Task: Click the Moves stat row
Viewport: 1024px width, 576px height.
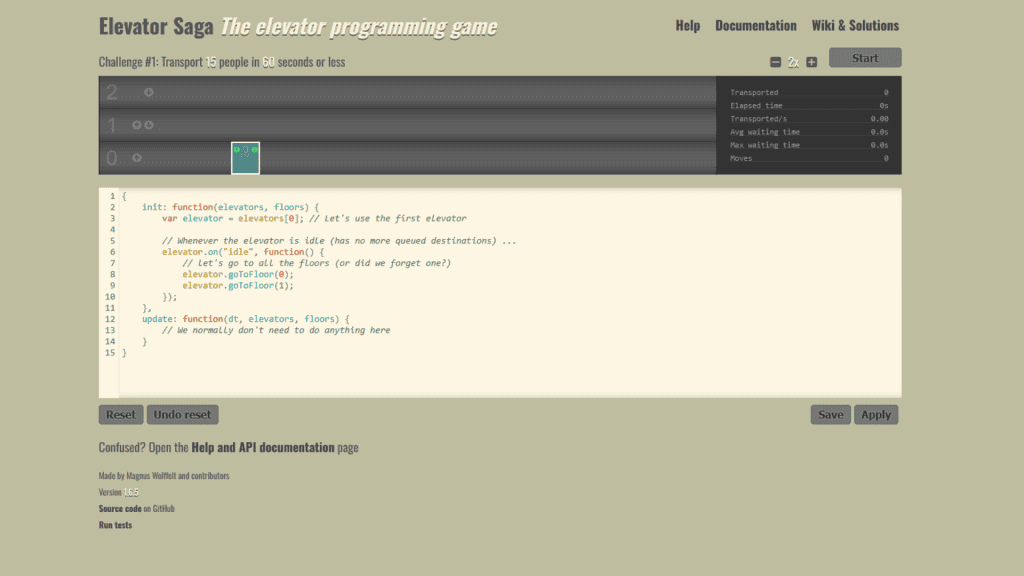Action: pyautogui.click(x=809, y=158)
